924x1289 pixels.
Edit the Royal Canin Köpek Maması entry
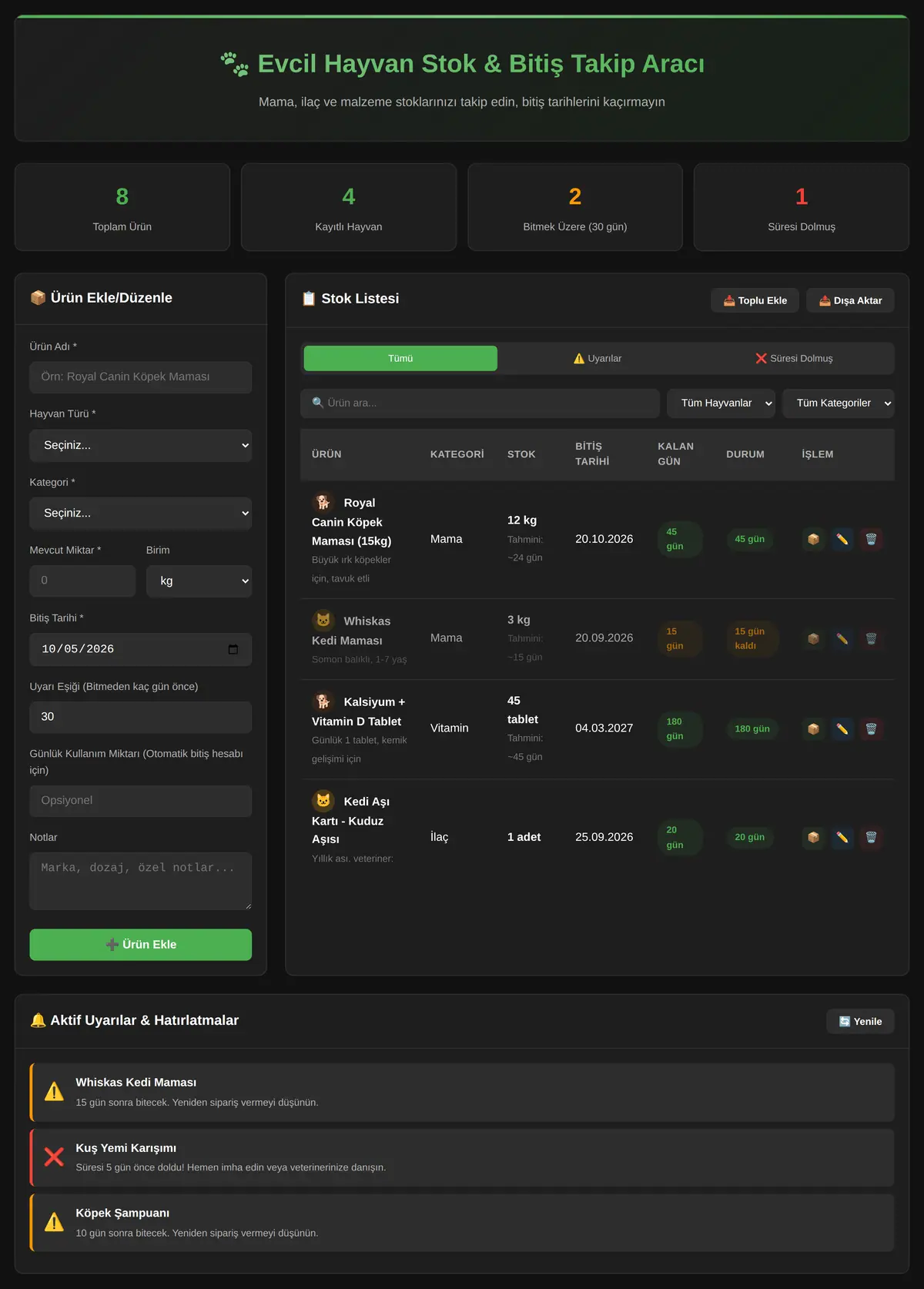pyautogui.click(x=842, y=539)
